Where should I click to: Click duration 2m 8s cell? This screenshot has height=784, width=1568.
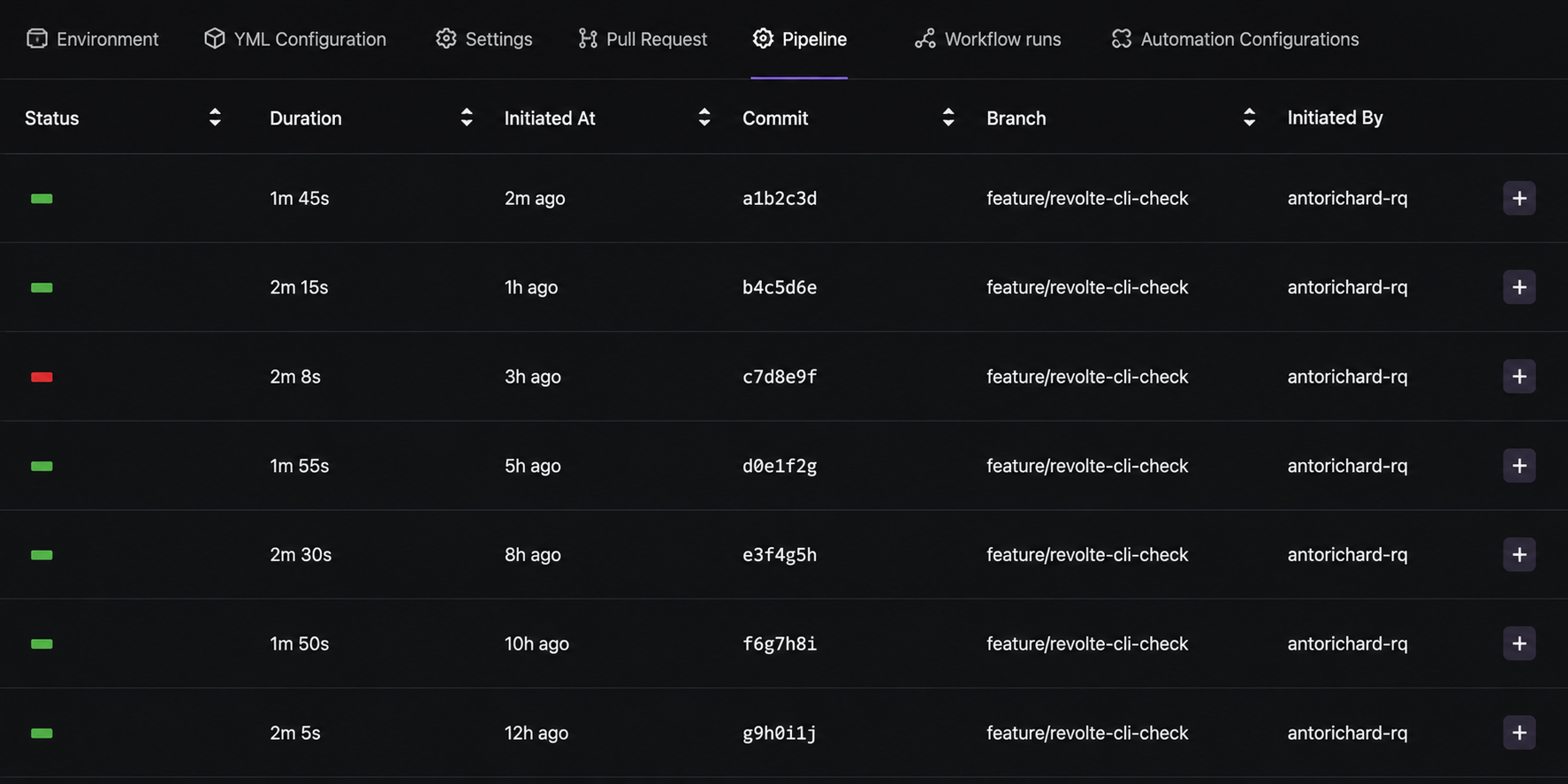point(295,377)
